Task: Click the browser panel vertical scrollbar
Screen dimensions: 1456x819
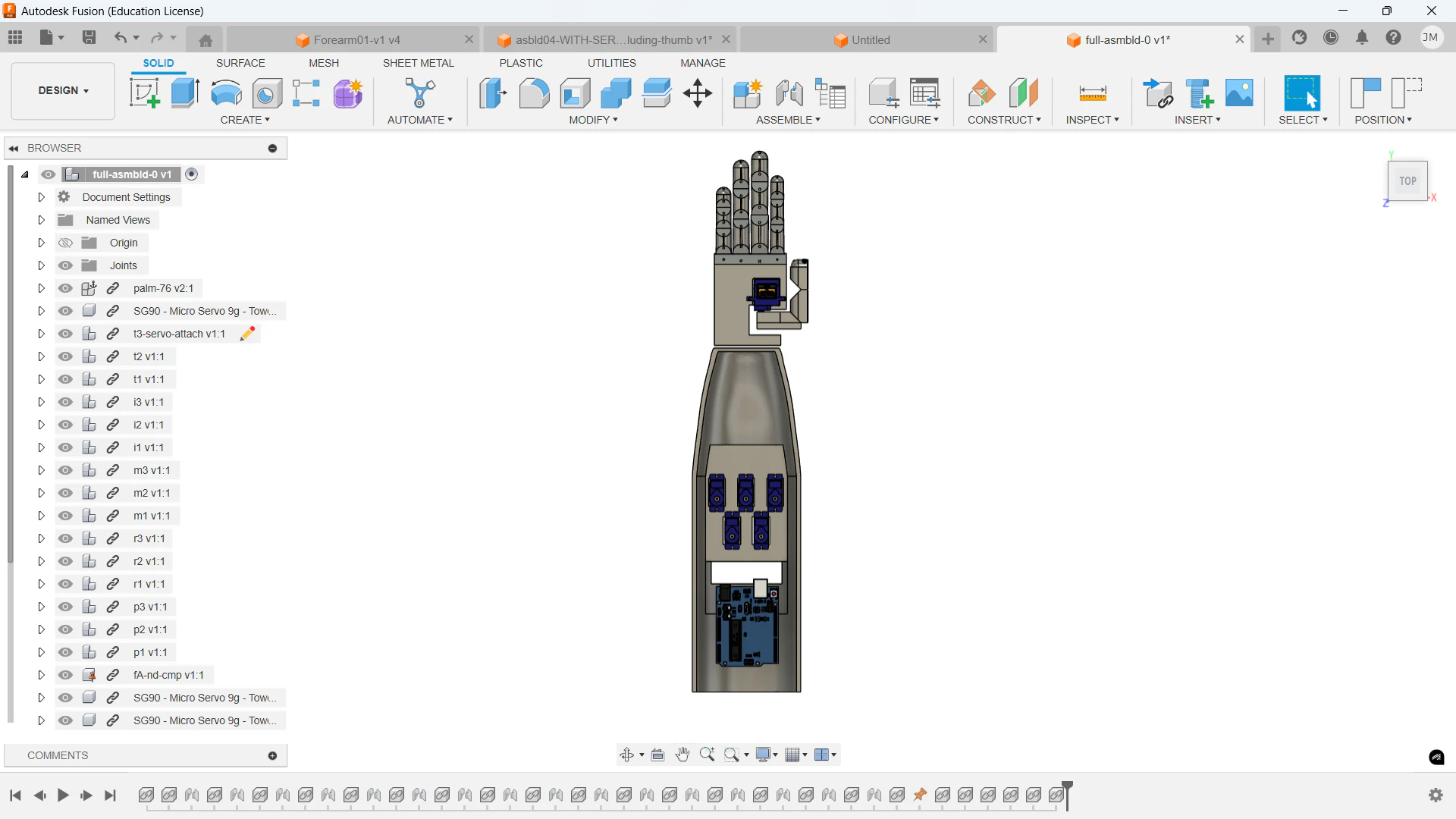Action: (x=10, y=364)
